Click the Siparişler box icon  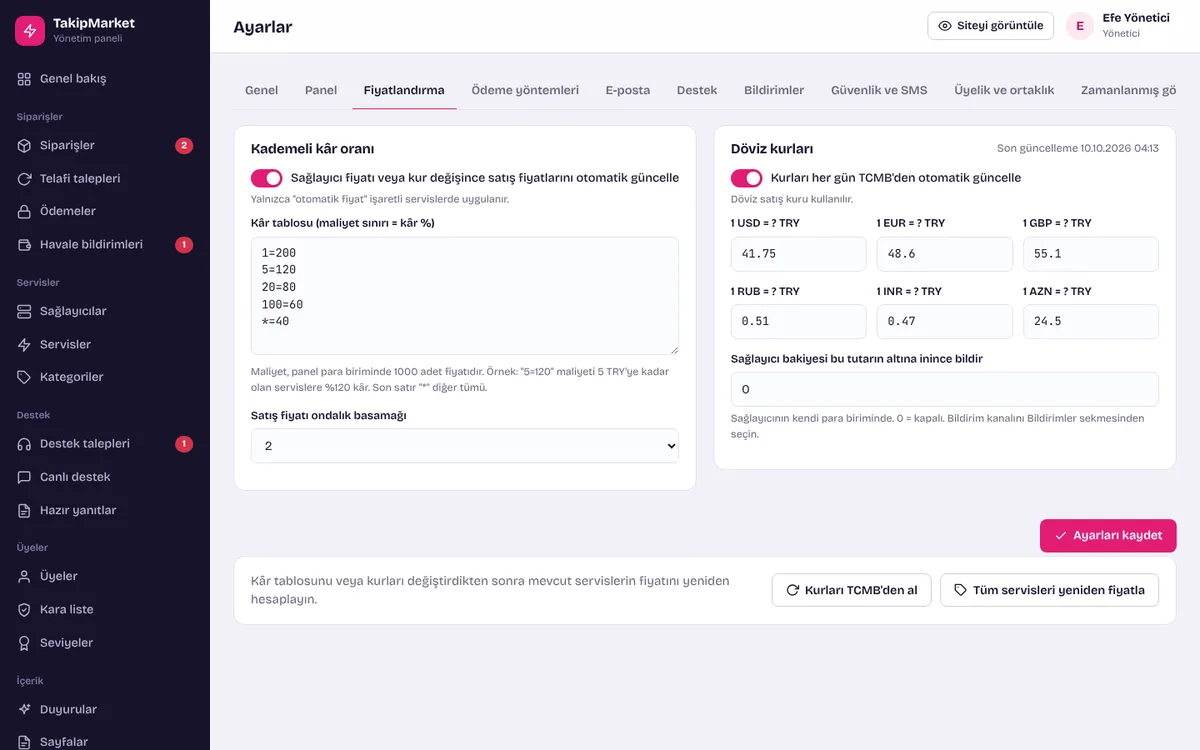click(x=25, y=146)
